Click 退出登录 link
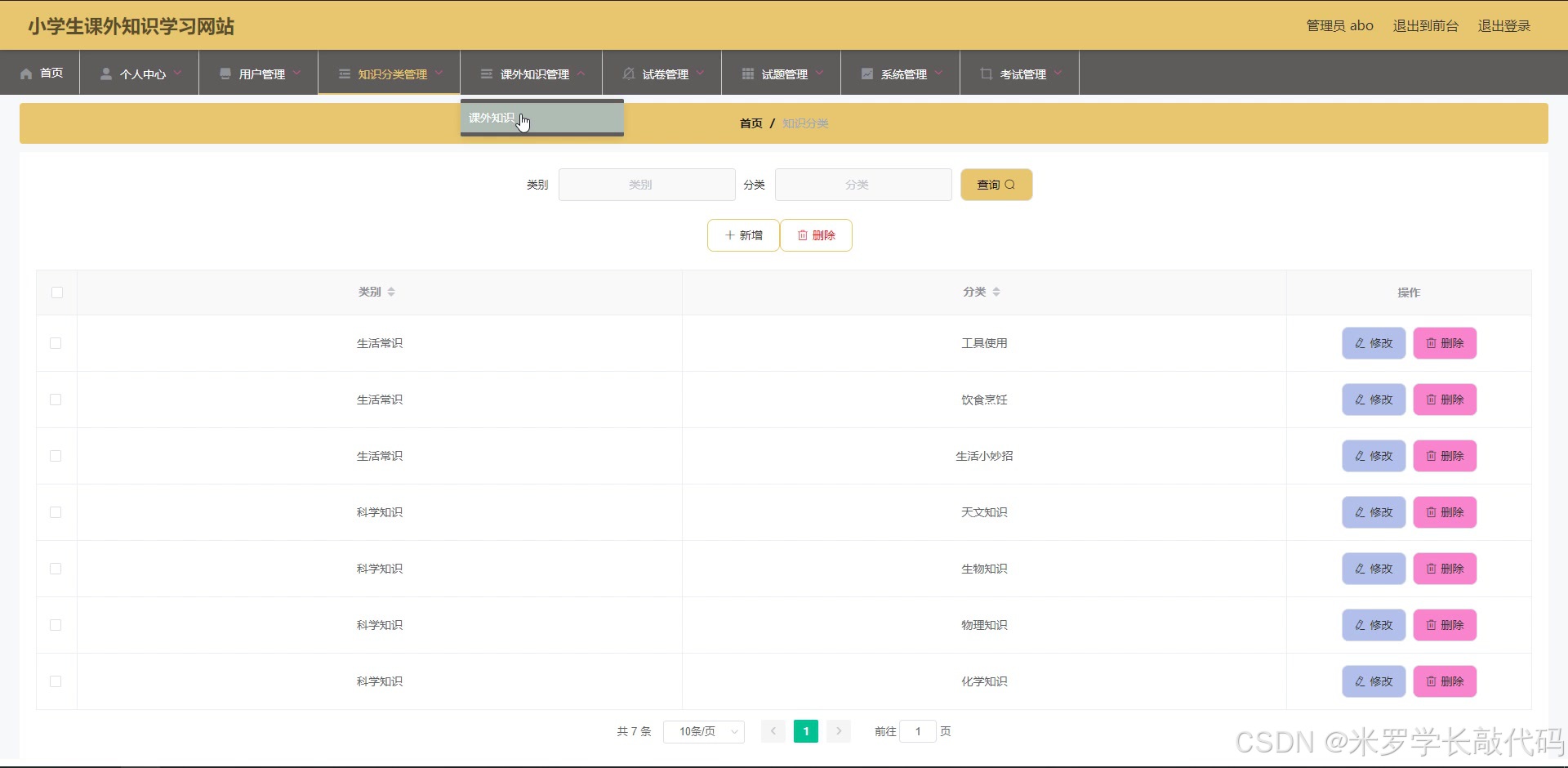 coord(1504,26)
